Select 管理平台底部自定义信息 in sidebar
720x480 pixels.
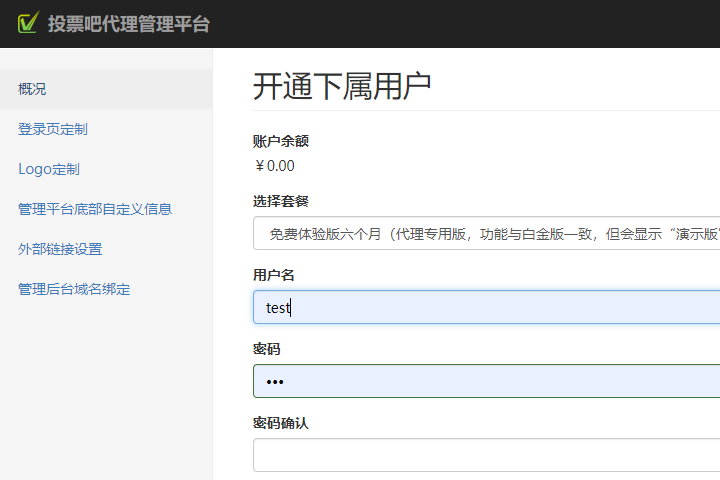click(x=95, y=209)
